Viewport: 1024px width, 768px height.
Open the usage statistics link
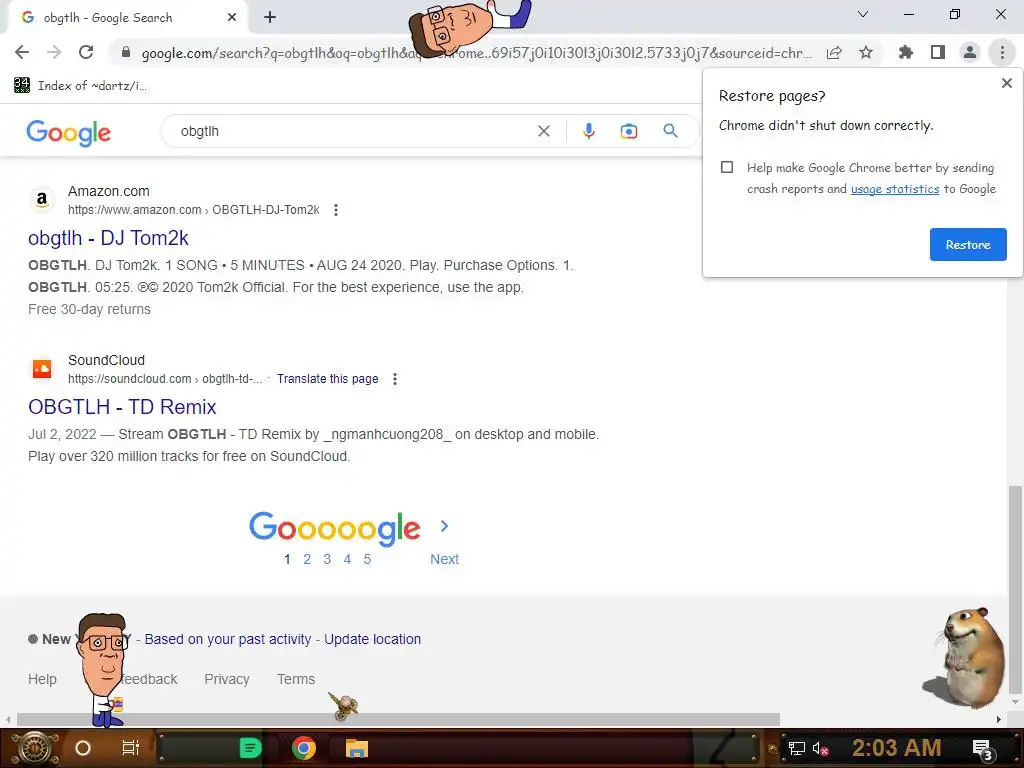(895, 189)
